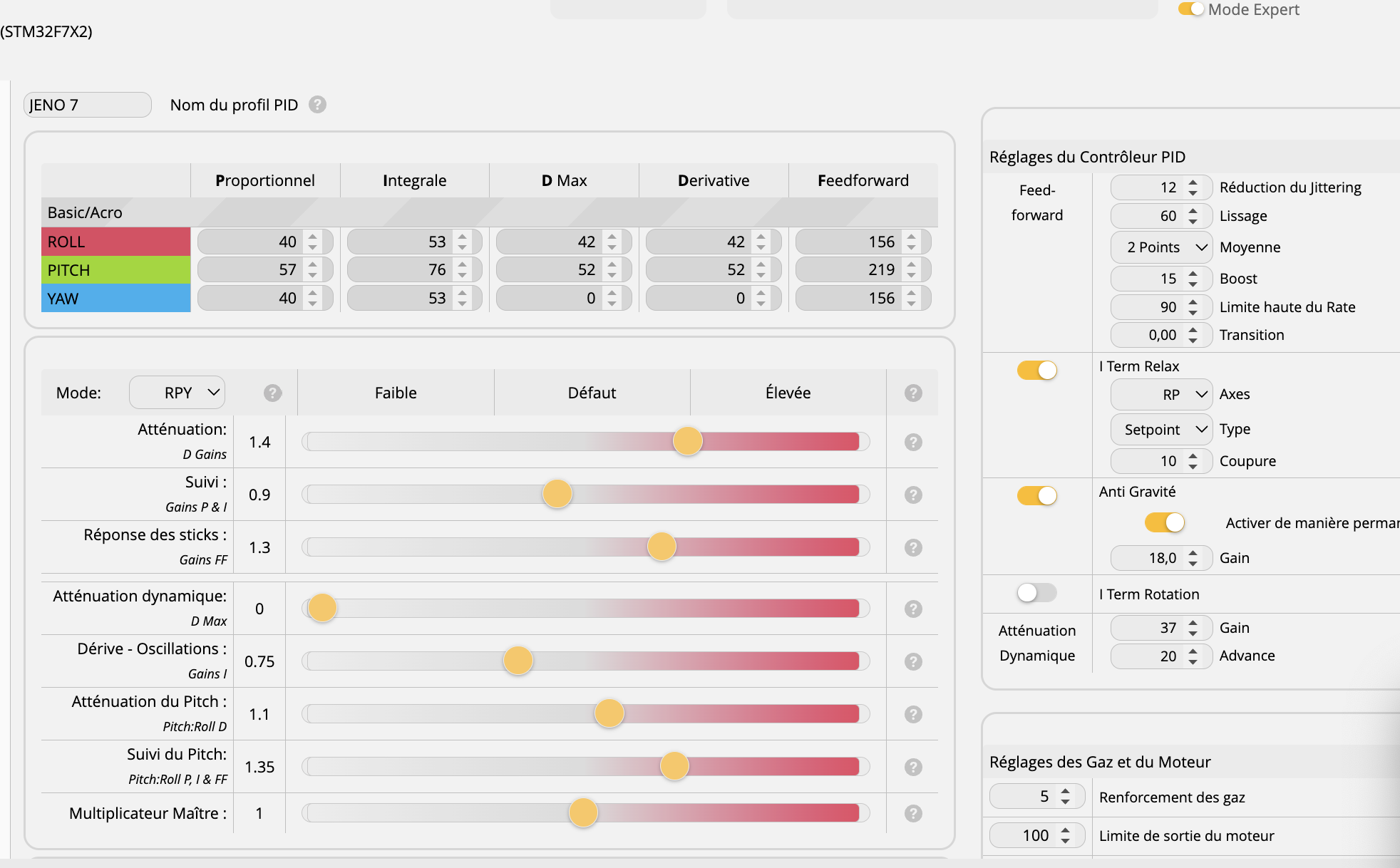Click help icon beside Mode dropdown
The width and height of the screenshot is (1400, 868).
coord(272,393)
